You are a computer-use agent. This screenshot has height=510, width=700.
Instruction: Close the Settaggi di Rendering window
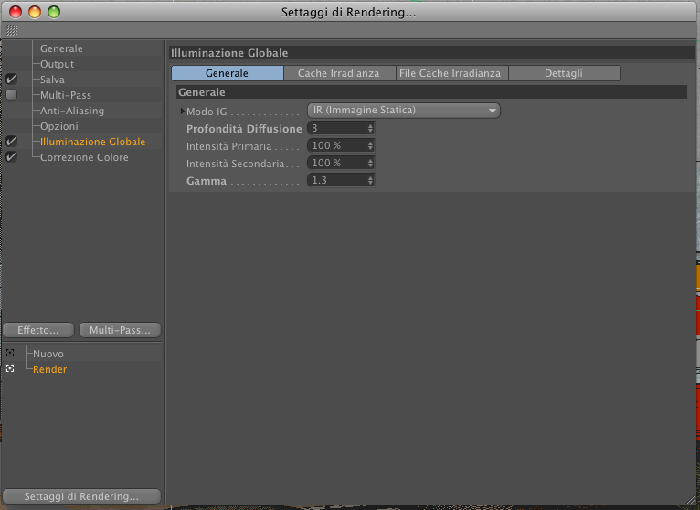click(x=16, y=12)
